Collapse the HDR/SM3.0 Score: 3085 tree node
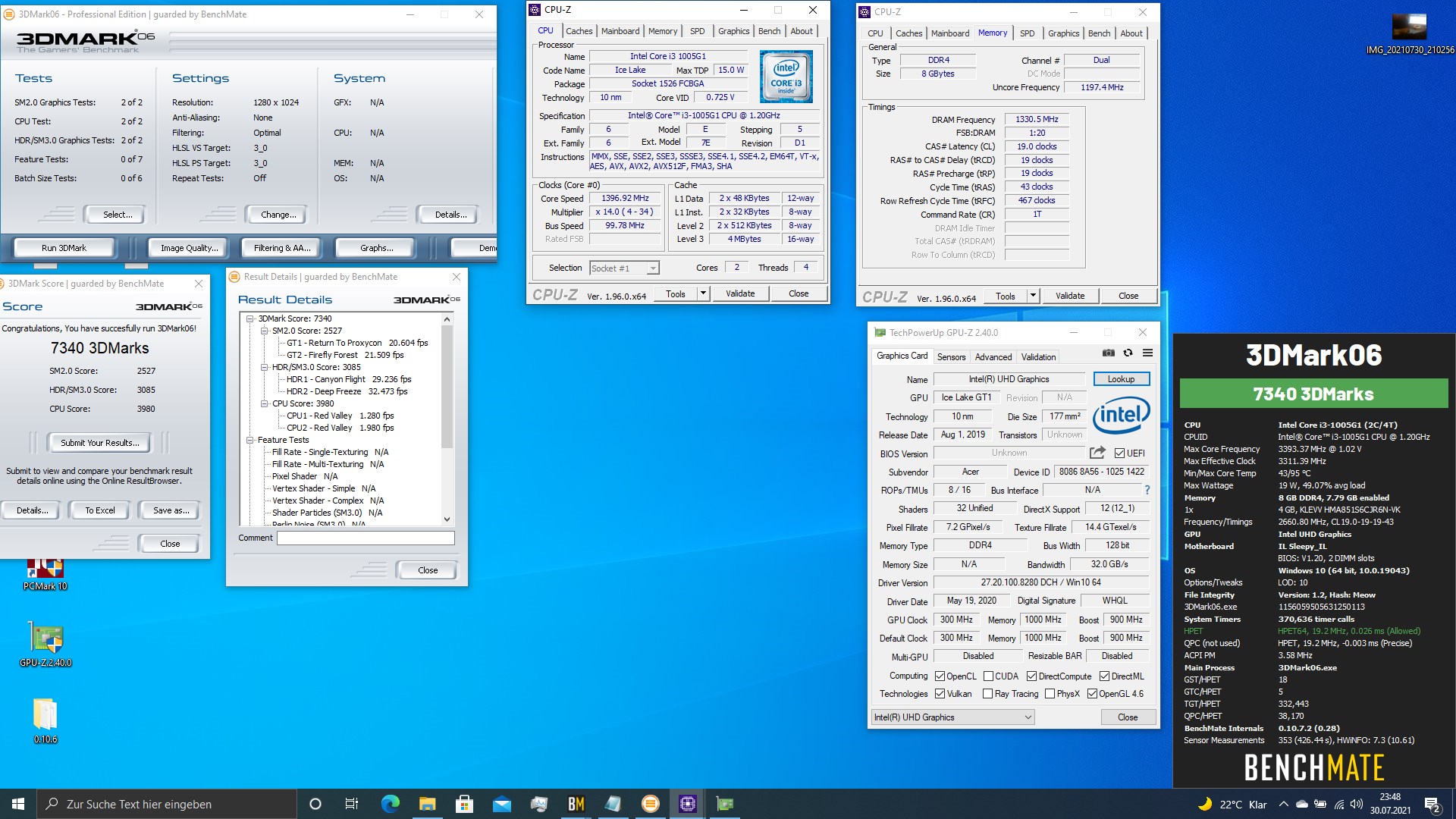Image resolution: width=1456 pixels, height=819 pixels. pyautogui.click(x=265, y=368)
